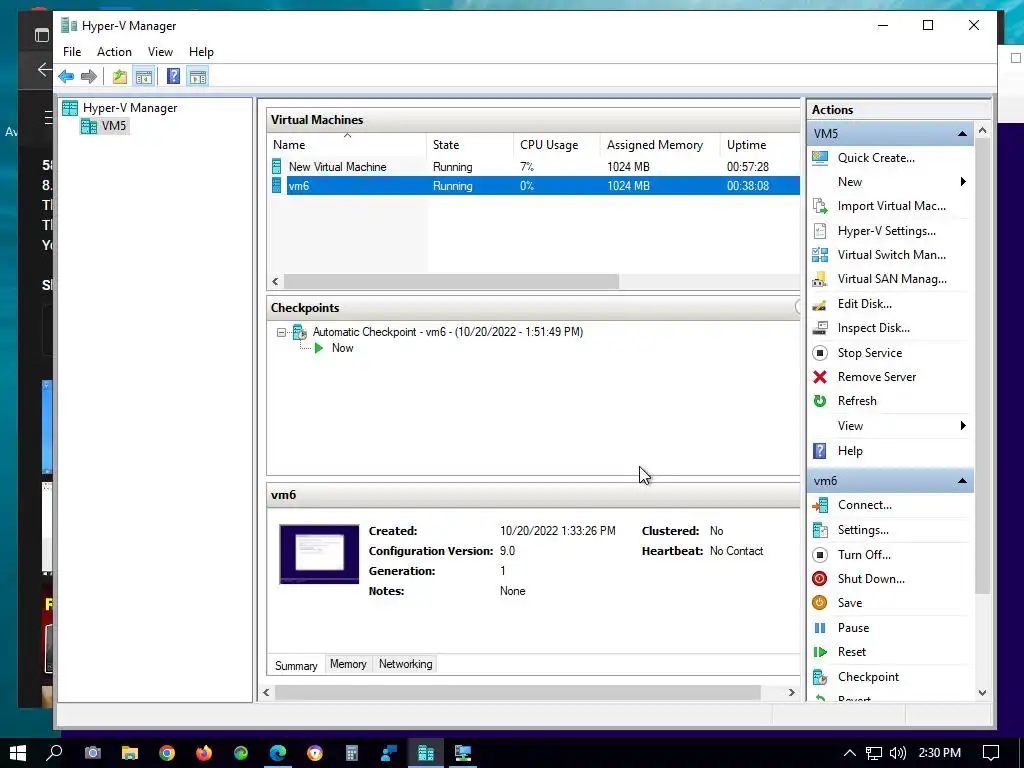The height and width of the screenshot is (768, 1024).
Task: Click the red Shut Down icon
Action: 820,579
